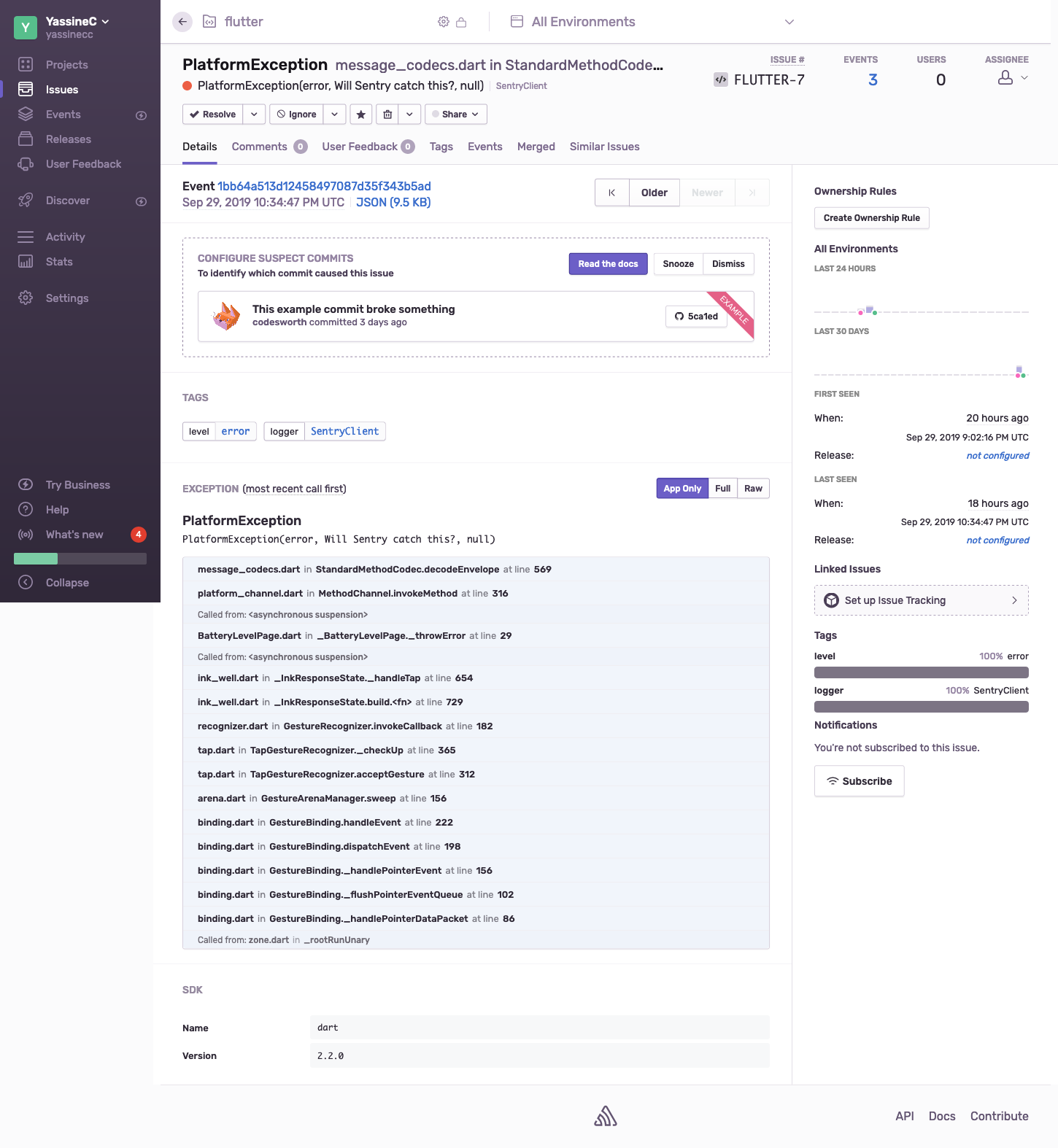This screenshot has height=1148, width=1058.
Task: Dismiss the suspect commits prompt
Action: 728,264
